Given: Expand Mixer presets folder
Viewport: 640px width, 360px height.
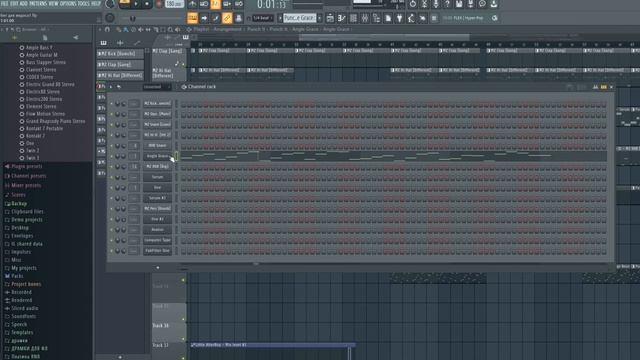Looking at the screenshot, I should [x=26, y=185].
